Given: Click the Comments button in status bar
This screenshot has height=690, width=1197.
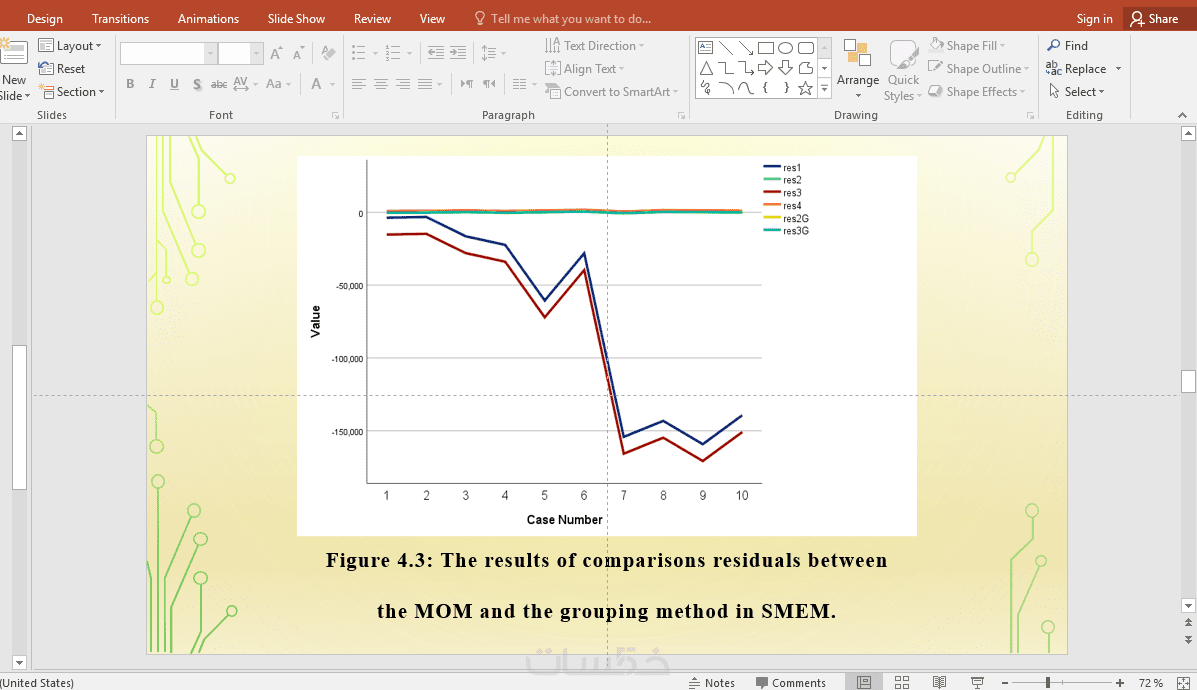Looking at the screenshot, I should pos(791,682).
